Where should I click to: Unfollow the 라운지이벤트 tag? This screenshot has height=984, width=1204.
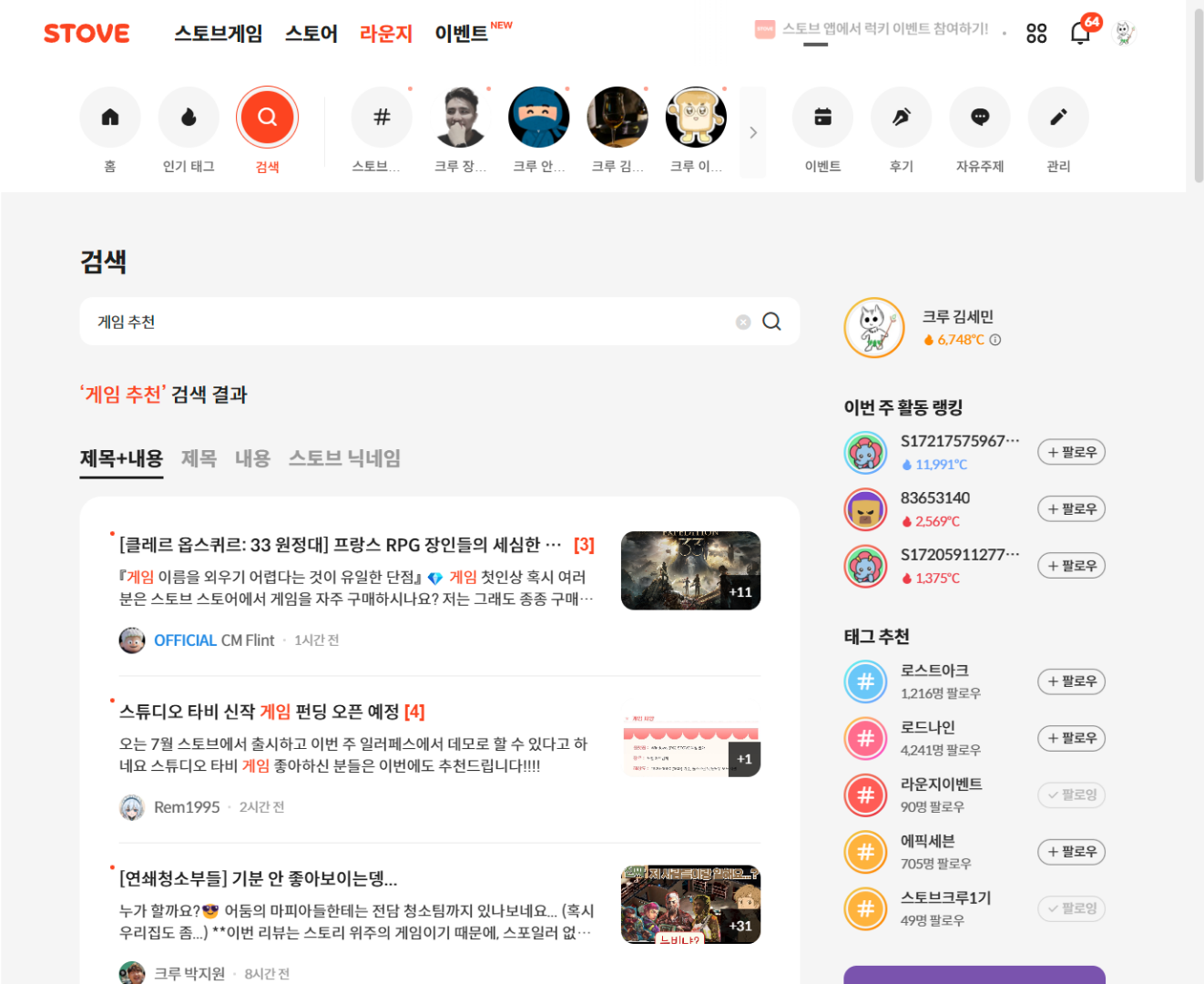pos(1071,794)
